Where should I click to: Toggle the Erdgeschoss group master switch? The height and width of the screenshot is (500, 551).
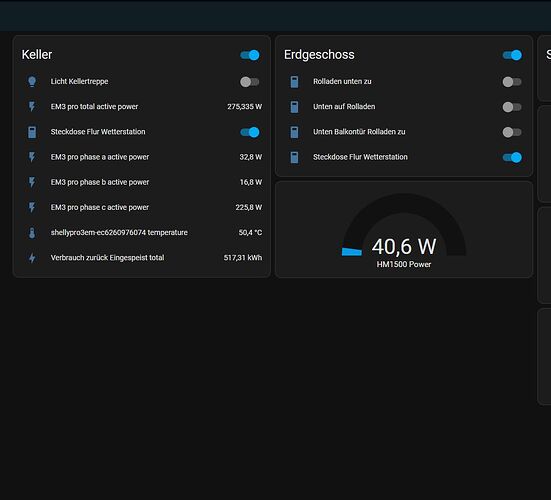point(512,55)
